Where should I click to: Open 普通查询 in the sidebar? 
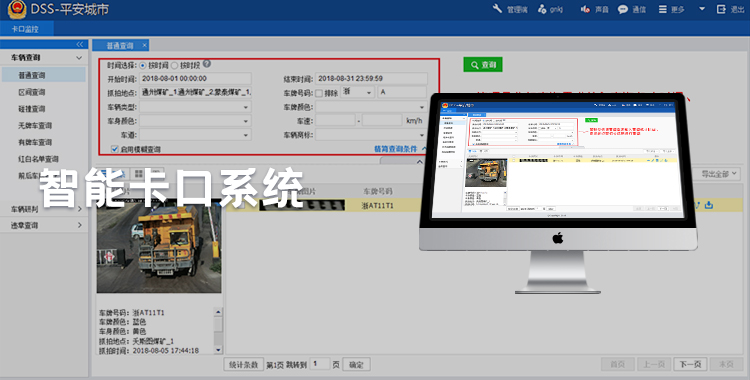pyautogui.click(x=44, y=75)
